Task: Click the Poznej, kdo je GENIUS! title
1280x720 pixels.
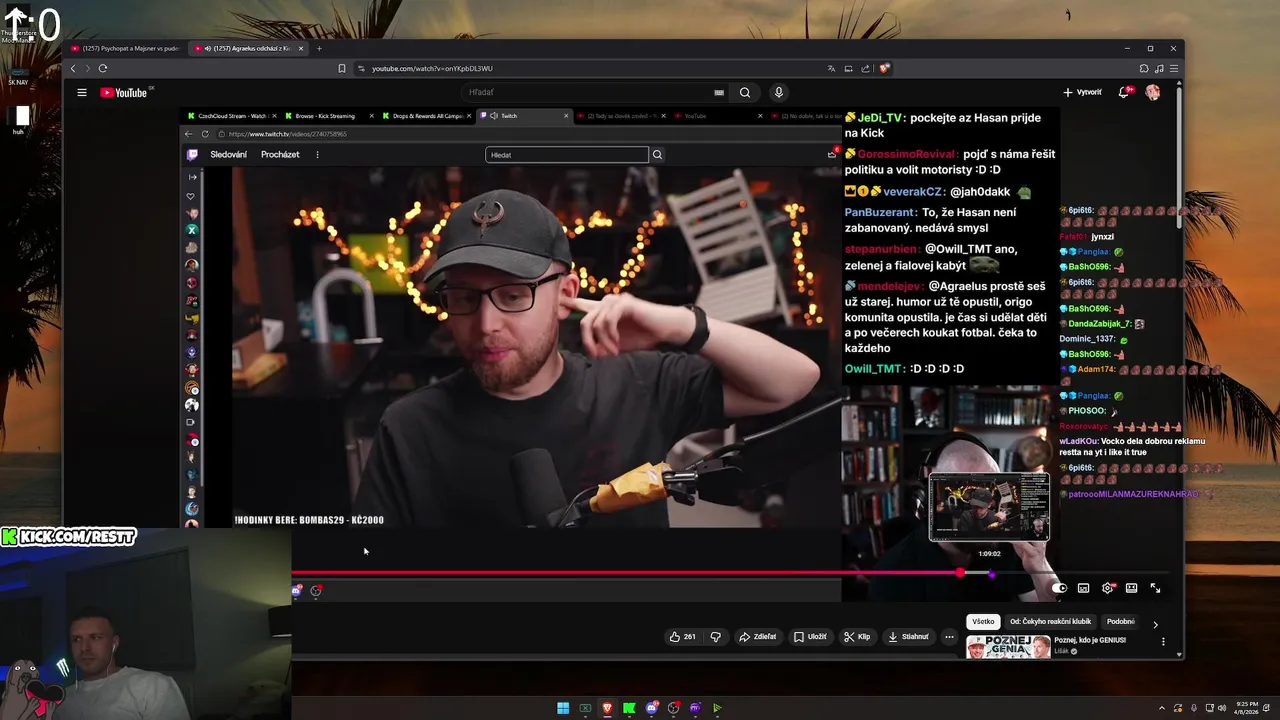Action: coord(1090,640)
